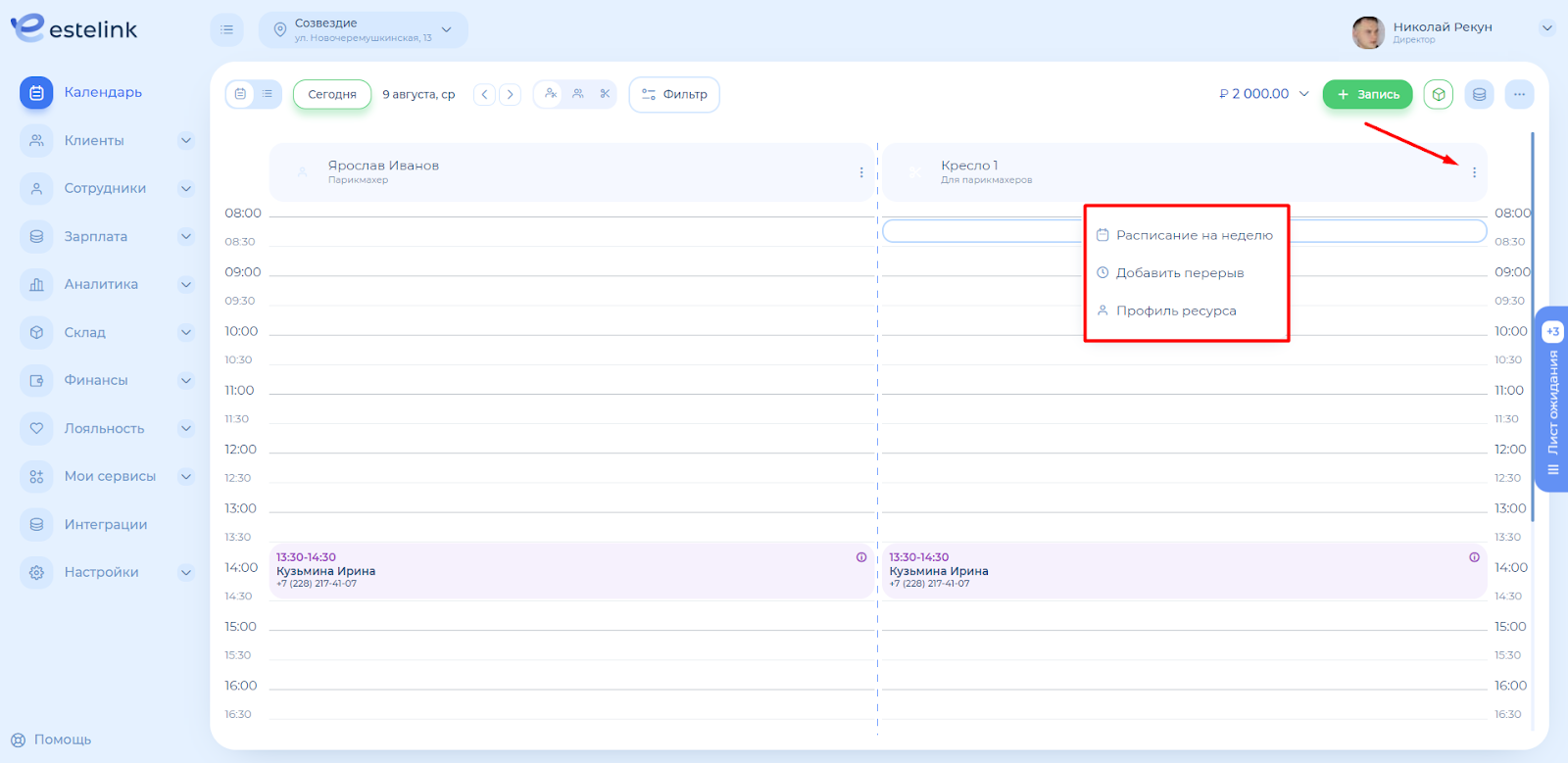Switch to calendar grid view toggle

coord(240,94)
